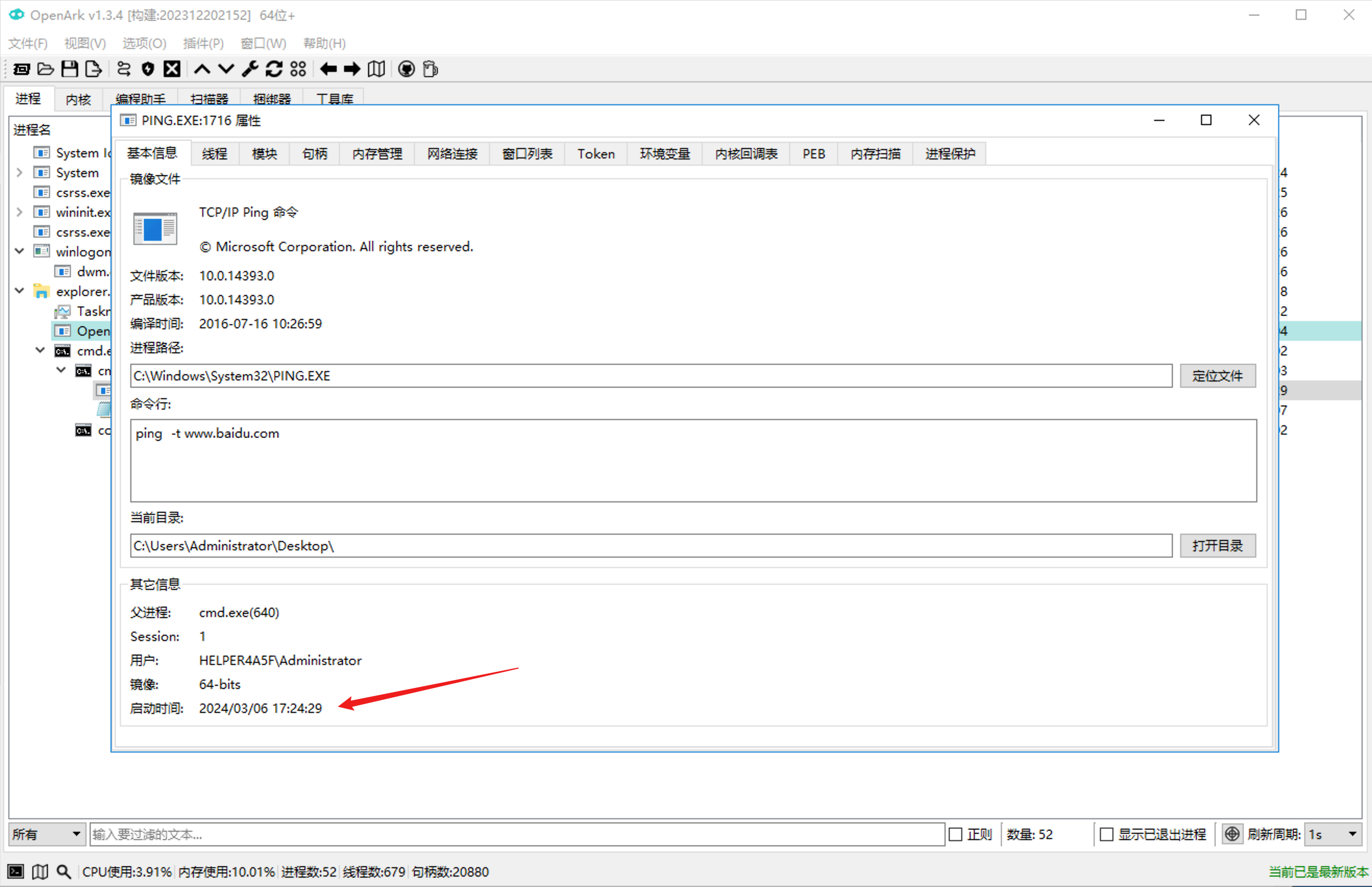Click the magnifier icon in status bar

click(64, 871)
